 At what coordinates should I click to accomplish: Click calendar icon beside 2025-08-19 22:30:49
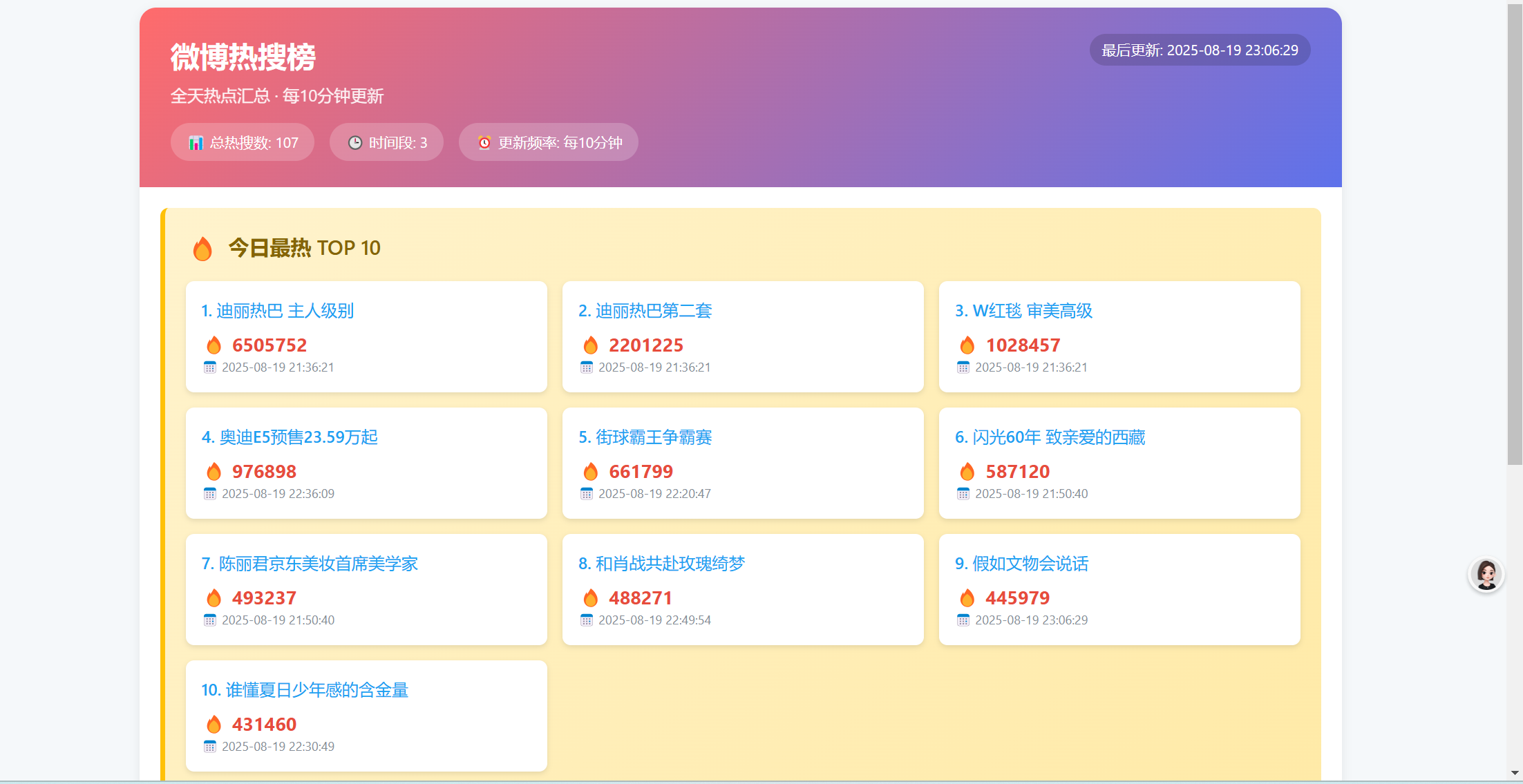[210, 747]
